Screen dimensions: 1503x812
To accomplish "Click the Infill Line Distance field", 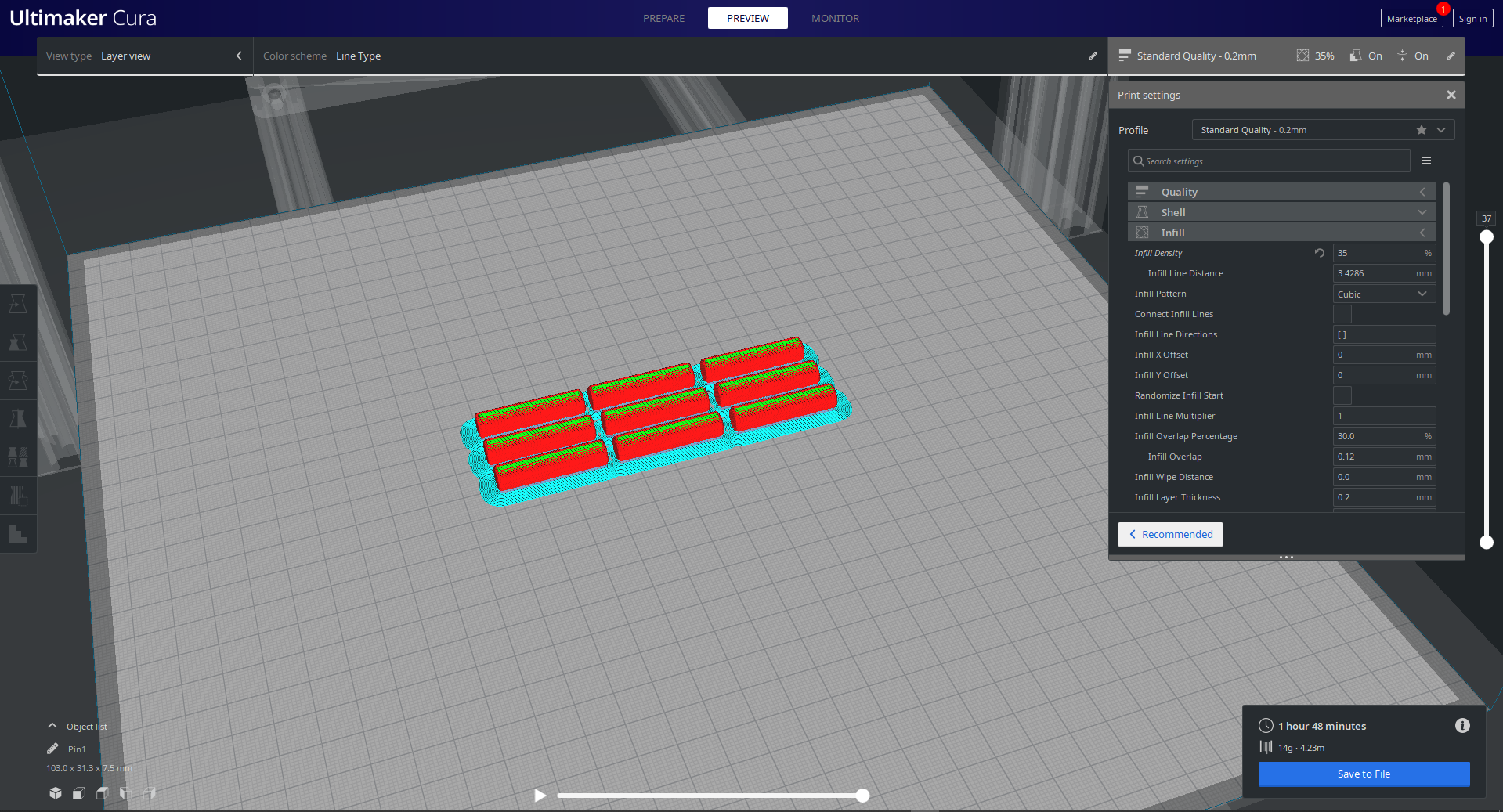I will click(1384, 273).
